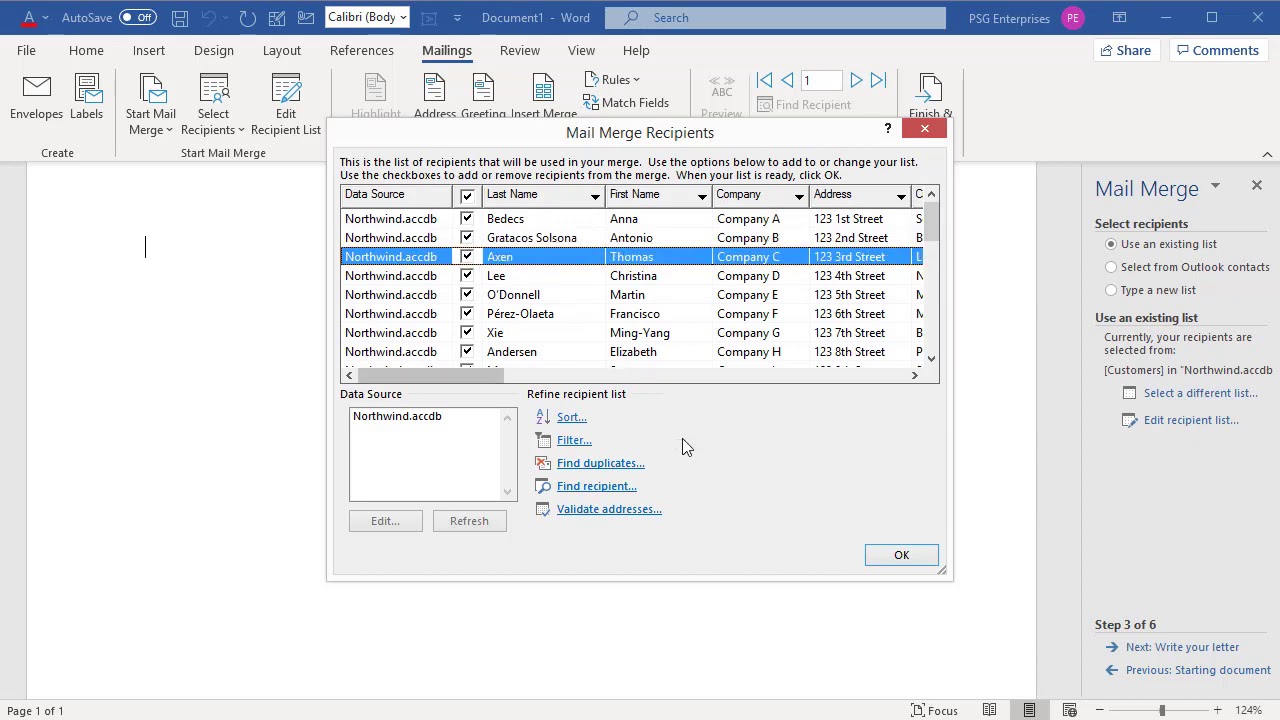Switch to the References tab
This screenshot has width=1280, height=720.
[362, 50]
